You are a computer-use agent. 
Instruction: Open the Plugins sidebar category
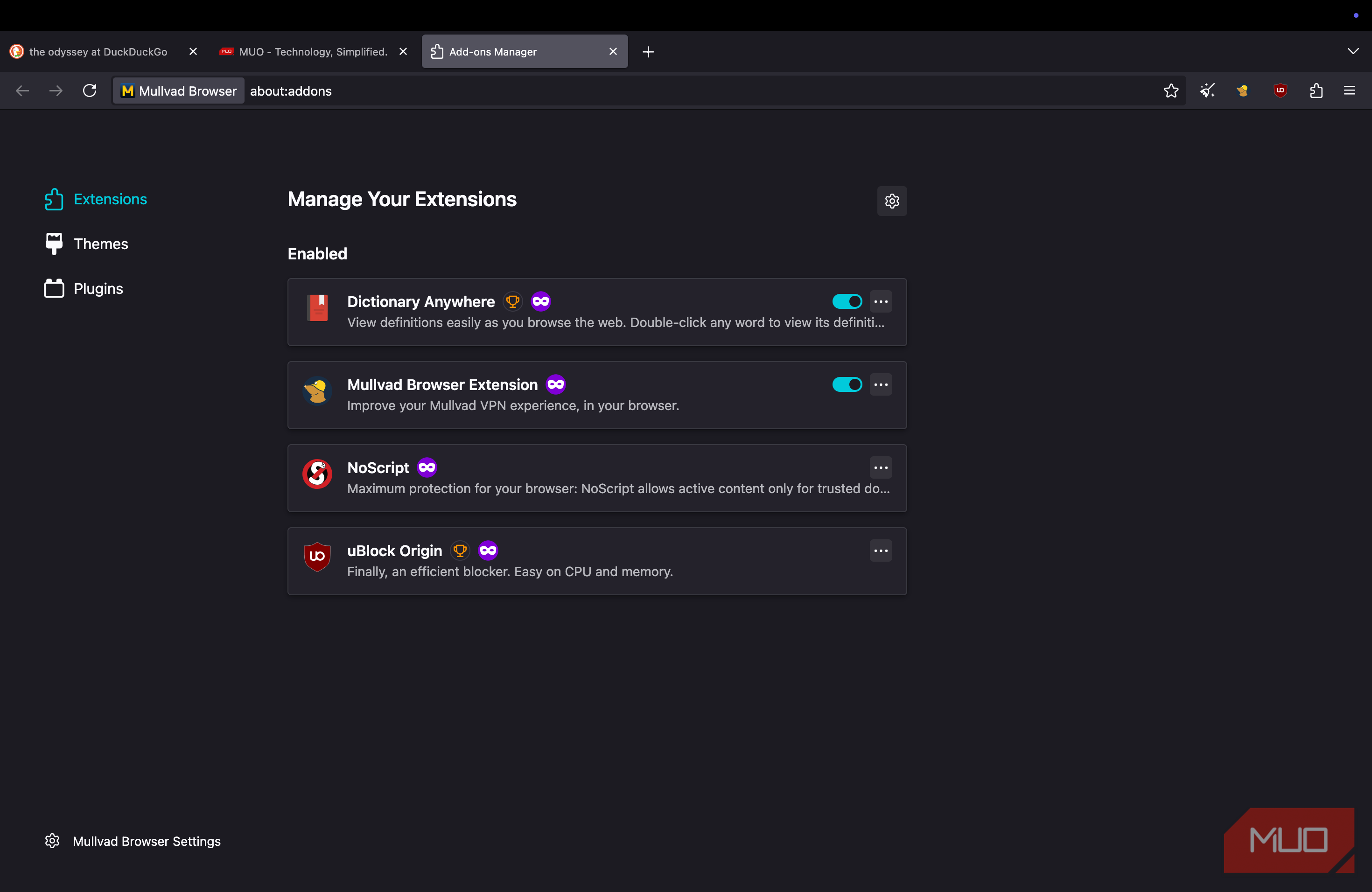(x=84, y=289)
